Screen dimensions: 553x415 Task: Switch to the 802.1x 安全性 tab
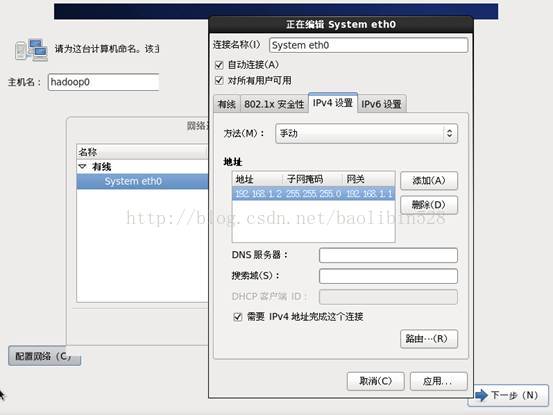[x=274, y=104]
